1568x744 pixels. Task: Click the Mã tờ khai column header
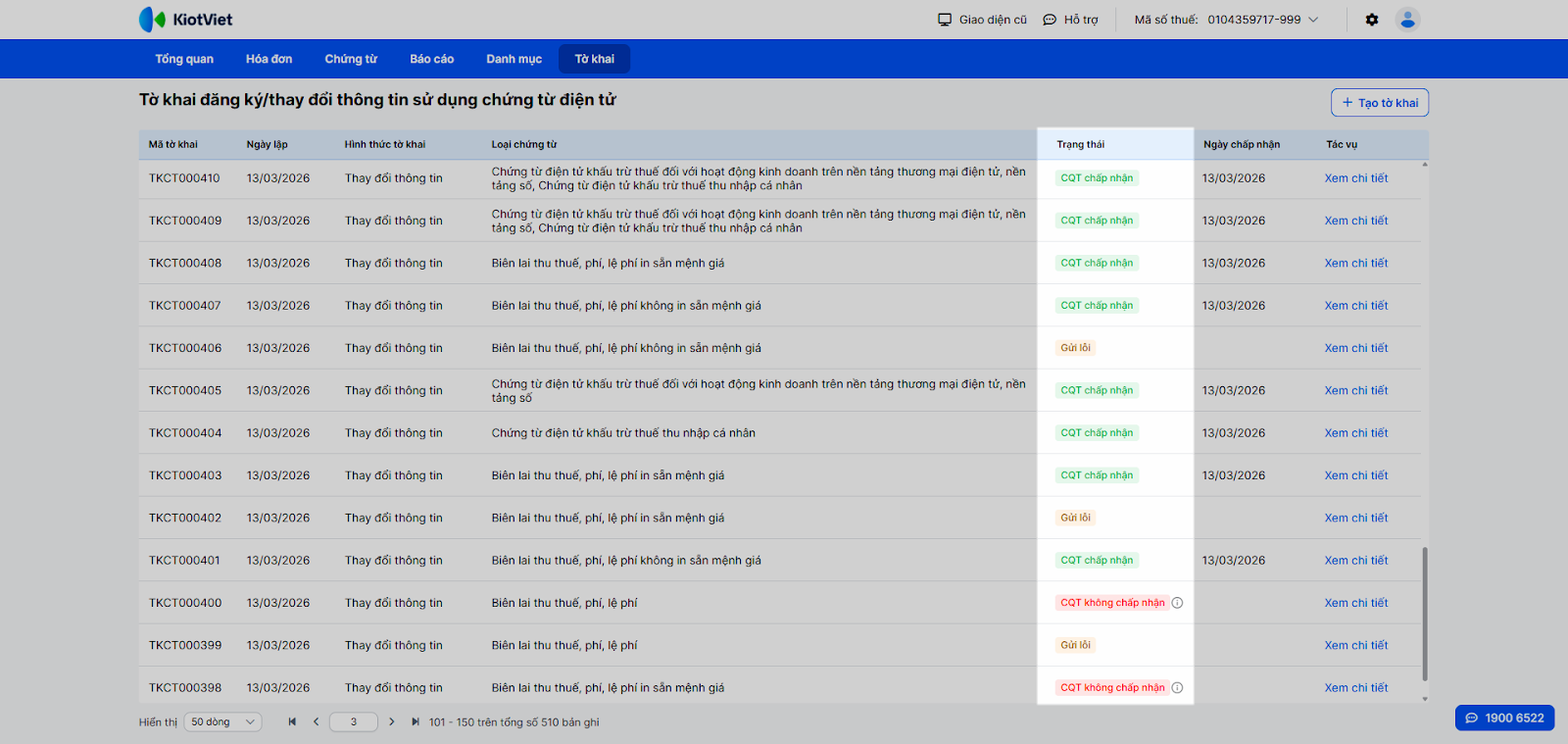(173, 144)
